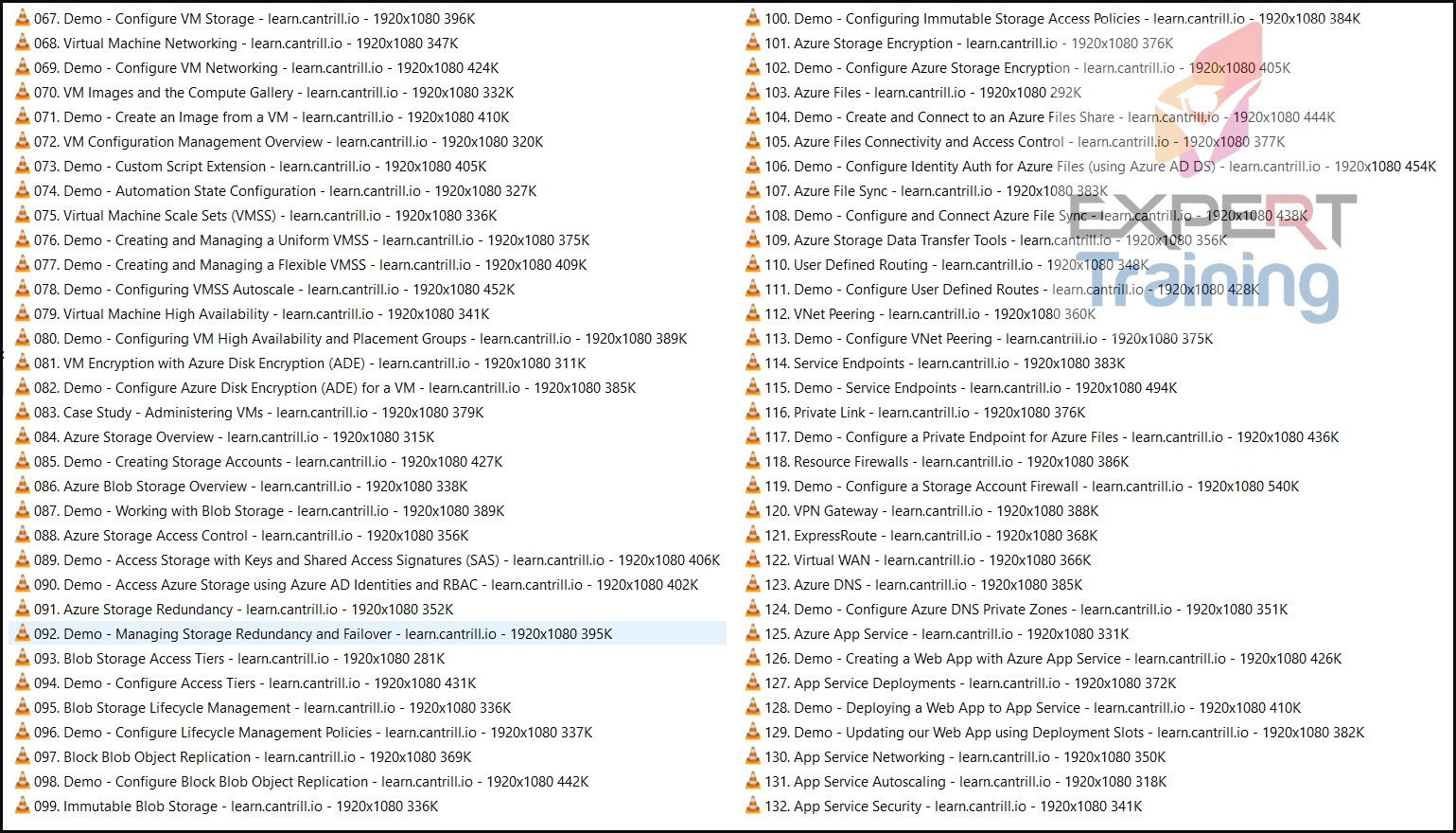Image resolution: width=1456 pixels, height=833 pixels.
Task: Click VLC icon next to 123 Azure DNS
Action: [x=753, y=584]
